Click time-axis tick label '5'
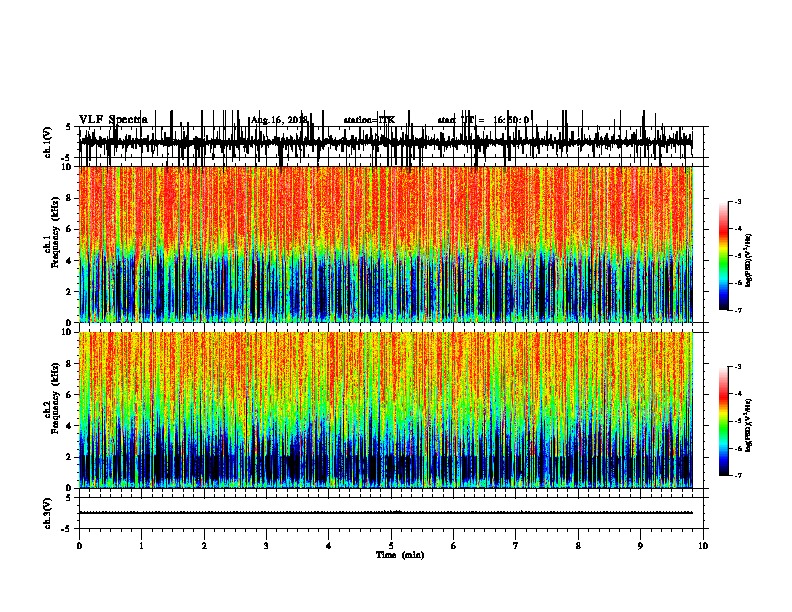Screen dimensions: 792x612 click(x=391, y=546)
